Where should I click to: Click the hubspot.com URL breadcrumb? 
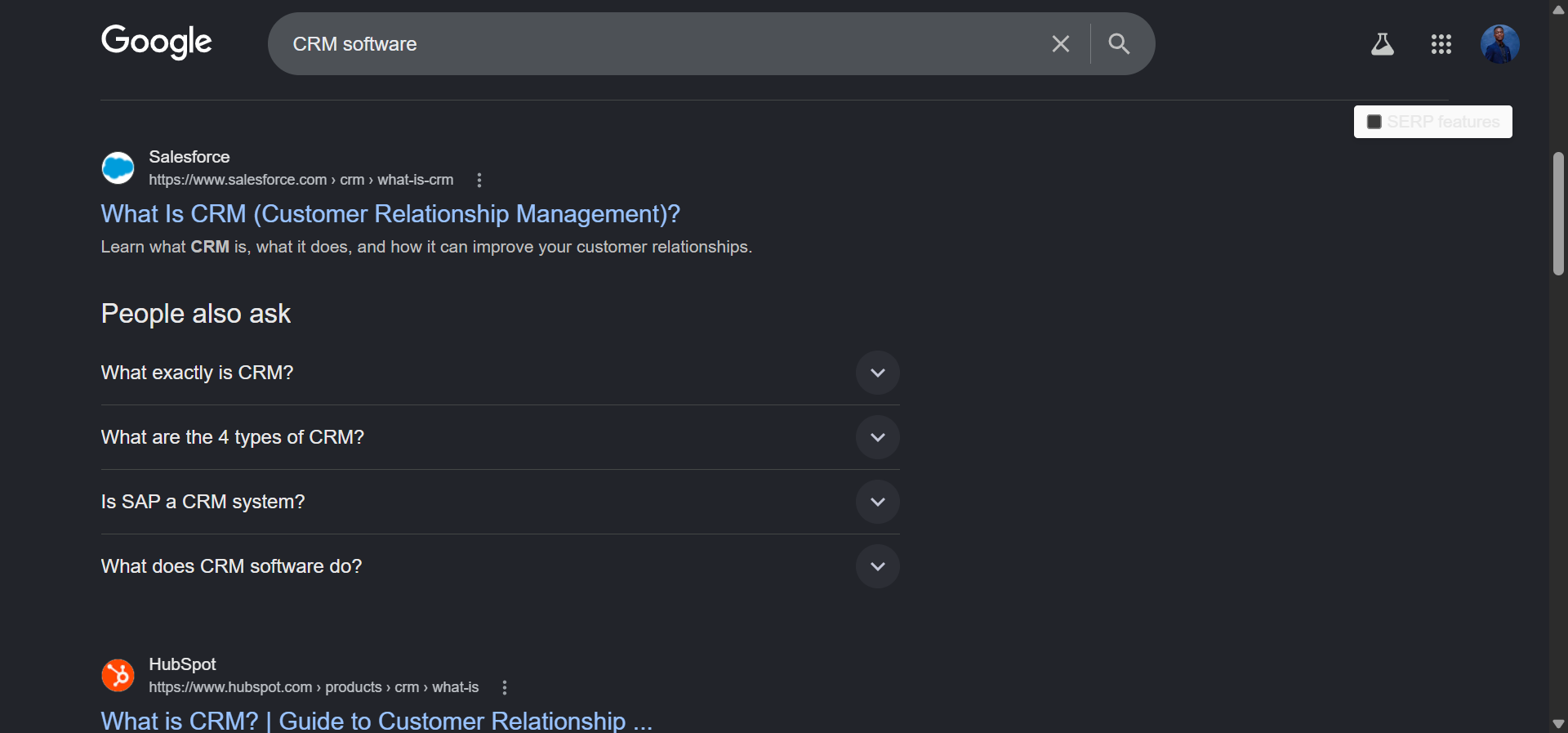click(314, 687)
